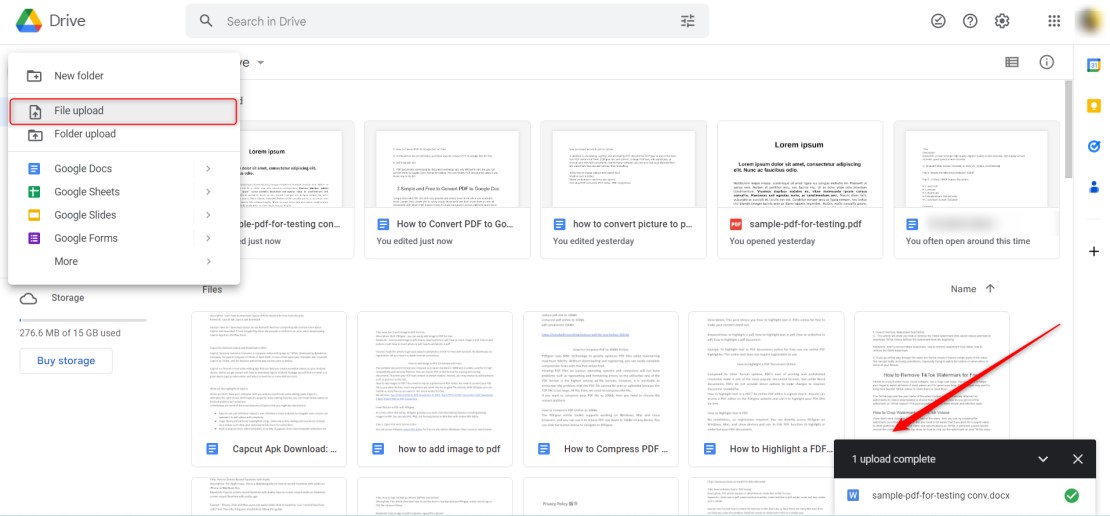Open the 'how to add image to pdf' file
The height and width of the screenshot is (516, 1110).
(435, 389)
